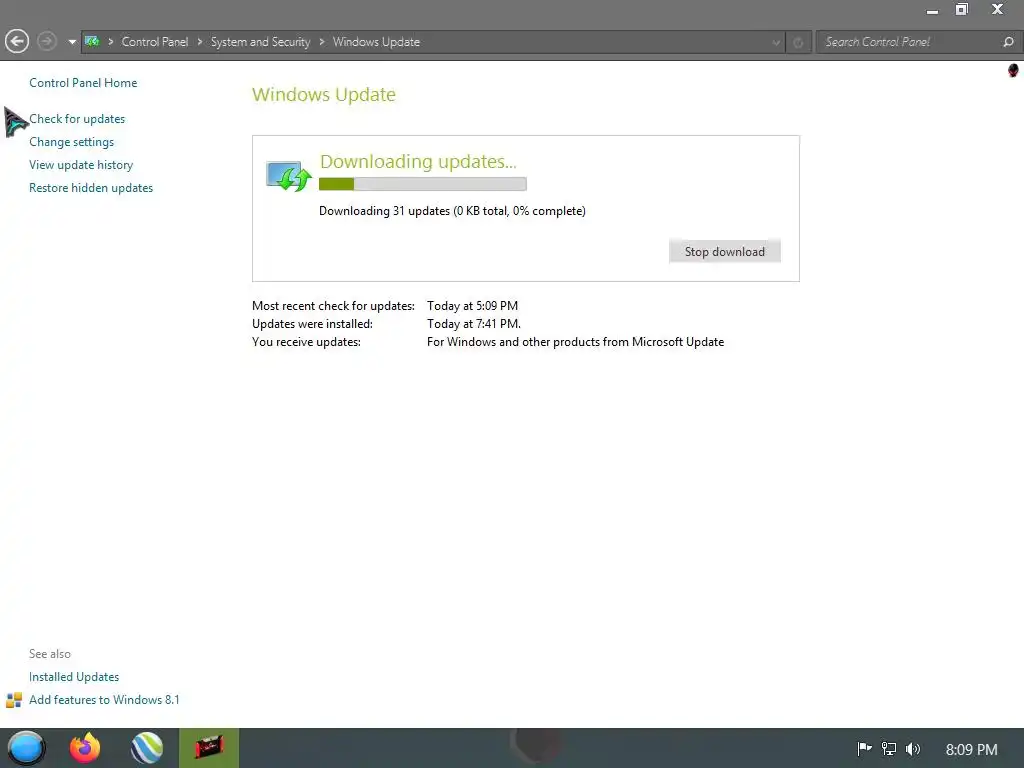
Task: Open View update history
Action: tap(81, 165)
